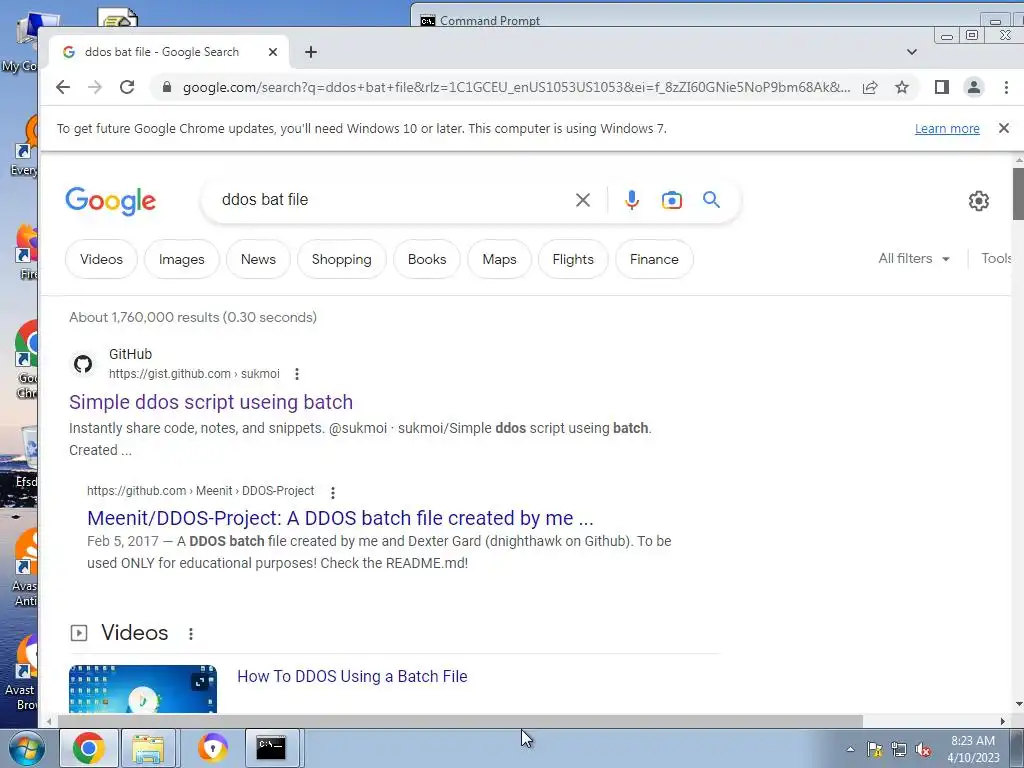This screenshot has width=1024, height=768.
Task: Select the Finance filter
Action: (x=654, y=259)
